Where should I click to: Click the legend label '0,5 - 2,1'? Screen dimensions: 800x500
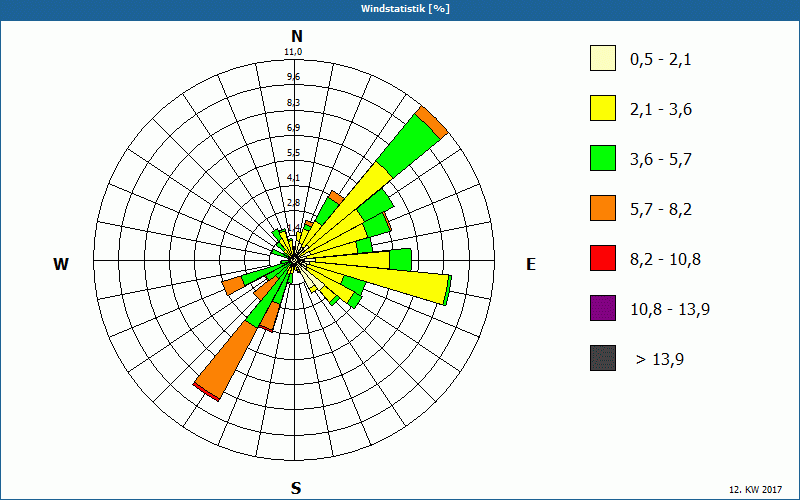coord(661,60)
